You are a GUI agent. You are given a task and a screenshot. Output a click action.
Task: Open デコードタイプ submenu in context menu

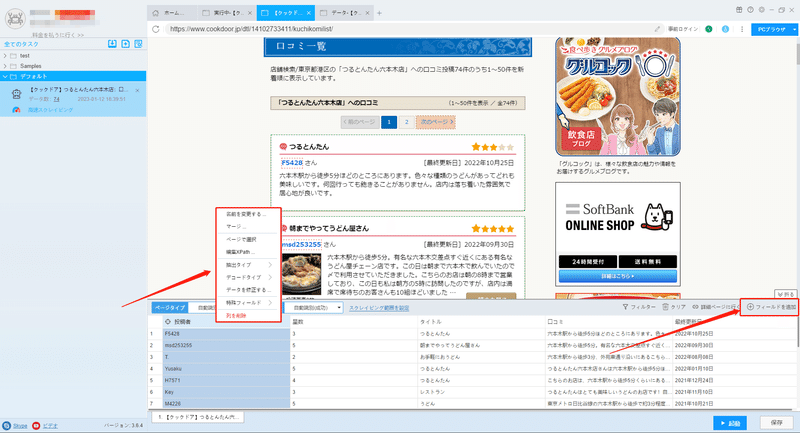coord(249,277)
